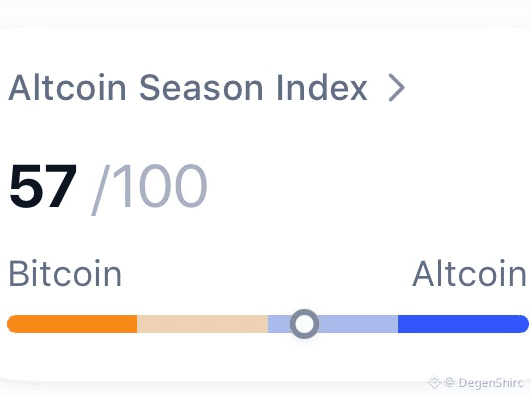Click the bold 57 index value
The height and width of the screenshot is (398, 531).
tap(43, 186)
